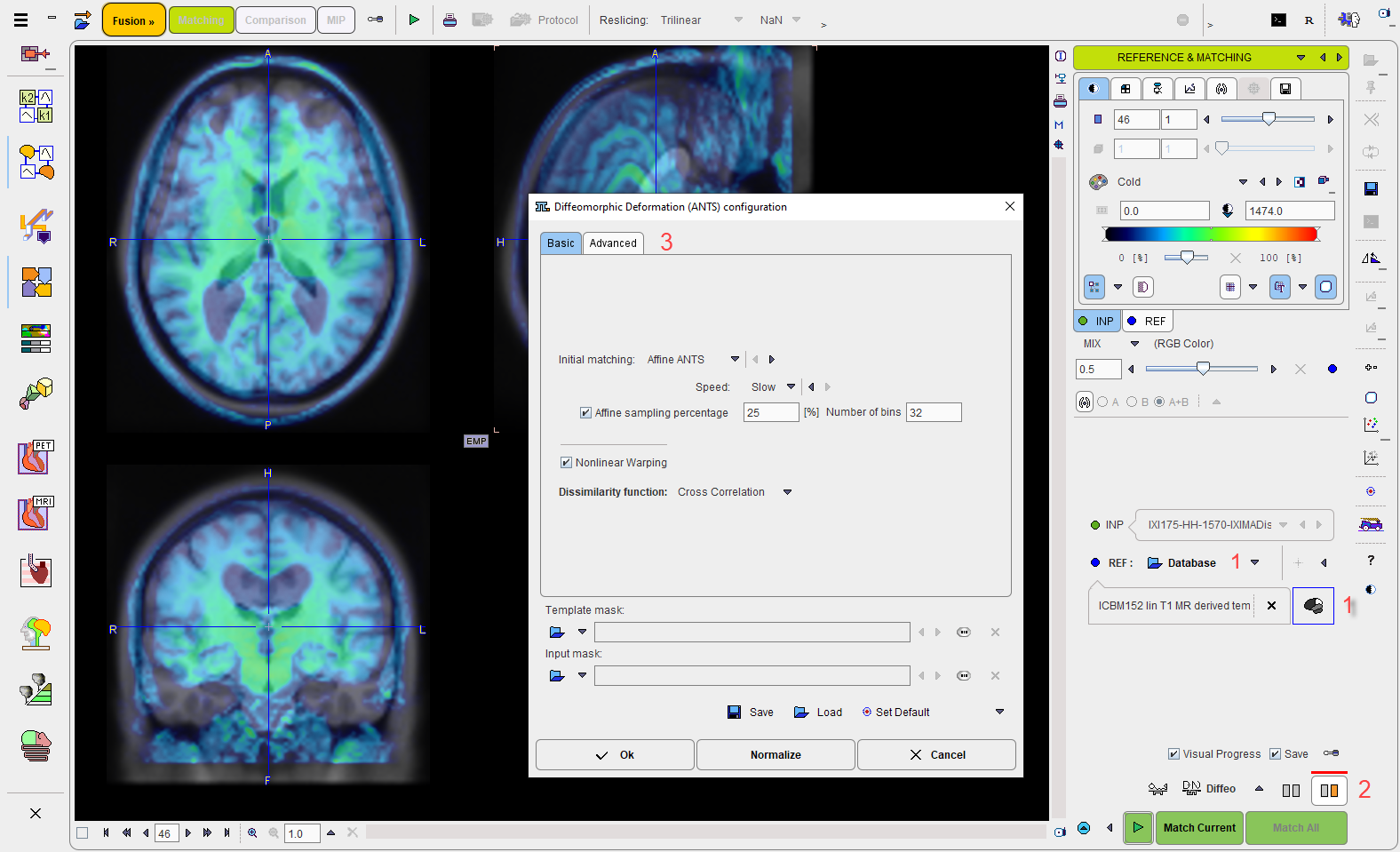This screenshot has width=1400, height=852.
Task: Open the MIP page tab
Action: 336,20
